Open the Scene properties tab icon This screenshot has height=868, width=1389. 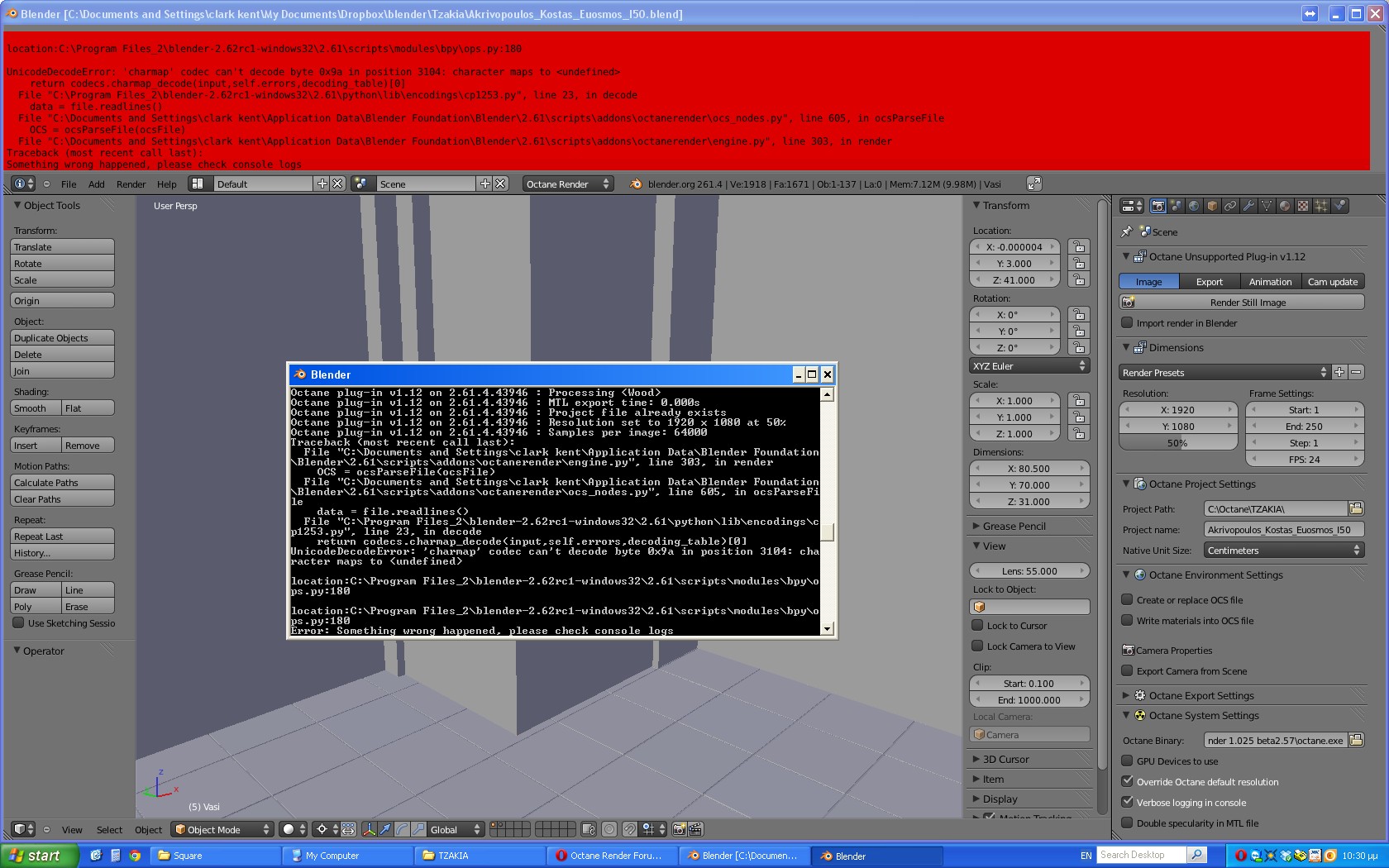point(1176,206)
